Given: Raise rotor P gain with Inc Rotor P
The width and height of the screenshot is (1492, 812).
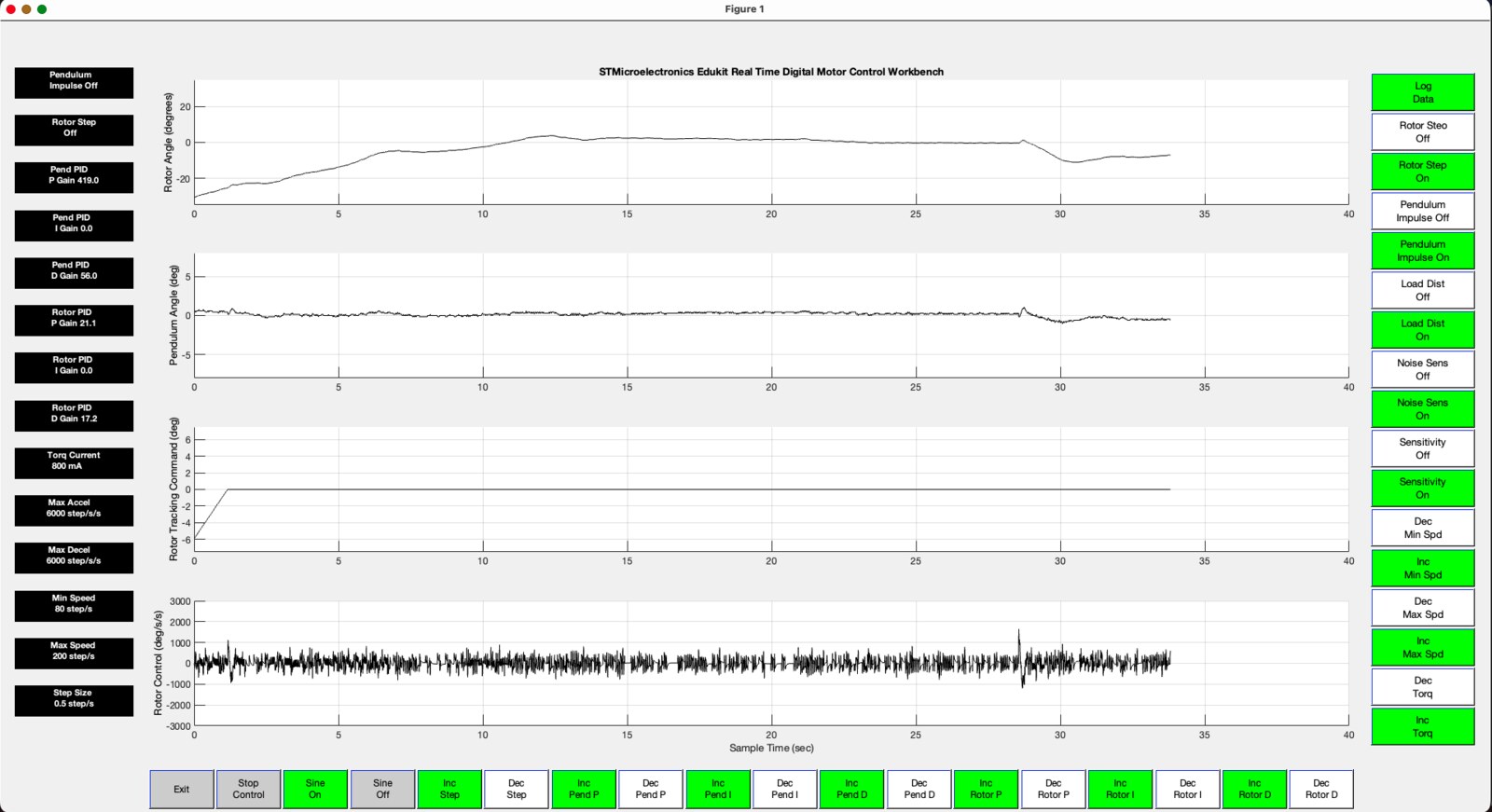Looking at the screenshot, I should point(986,789).
